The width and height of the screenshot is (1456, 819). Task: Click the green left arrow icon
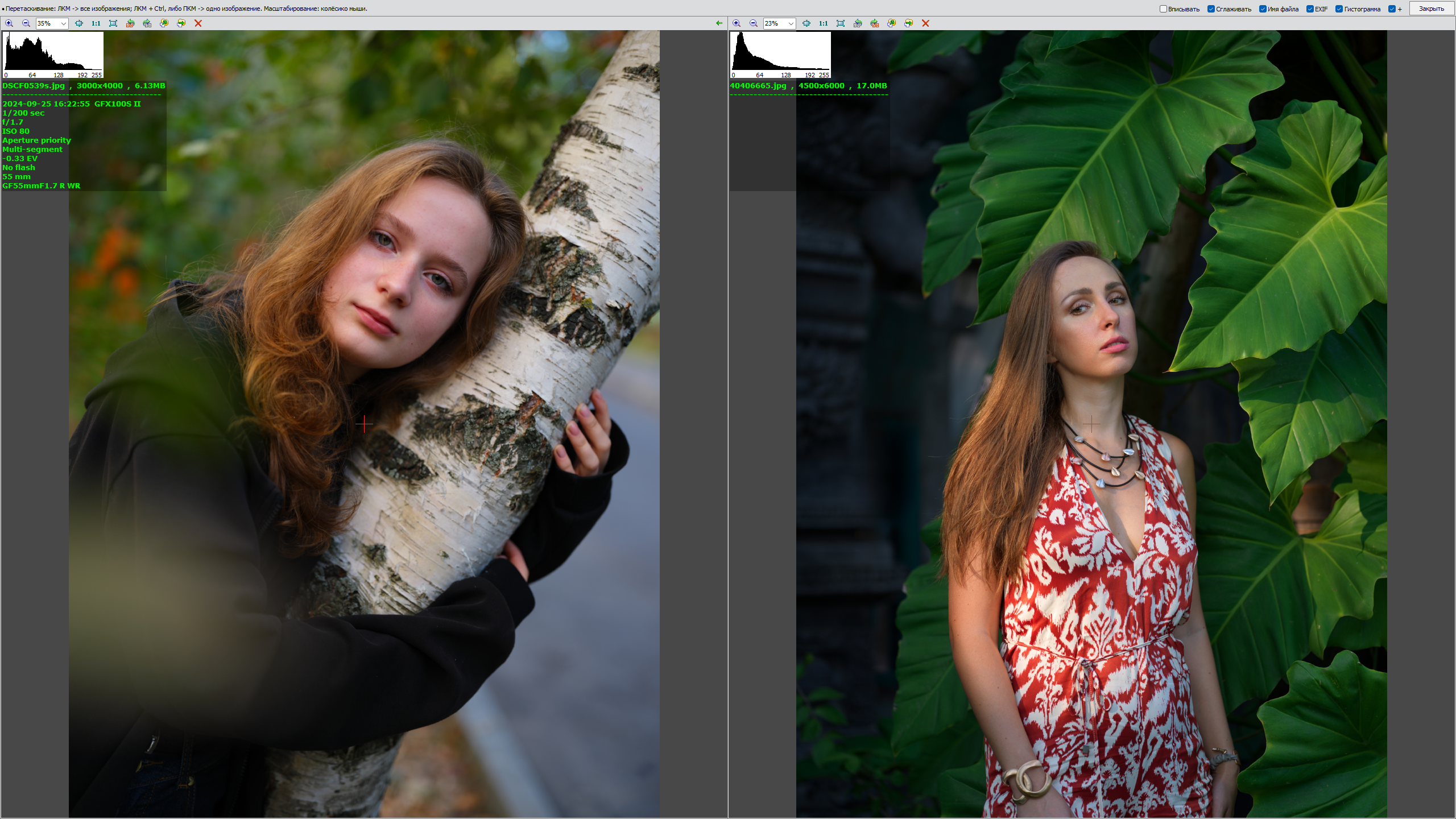pos(719,23)
